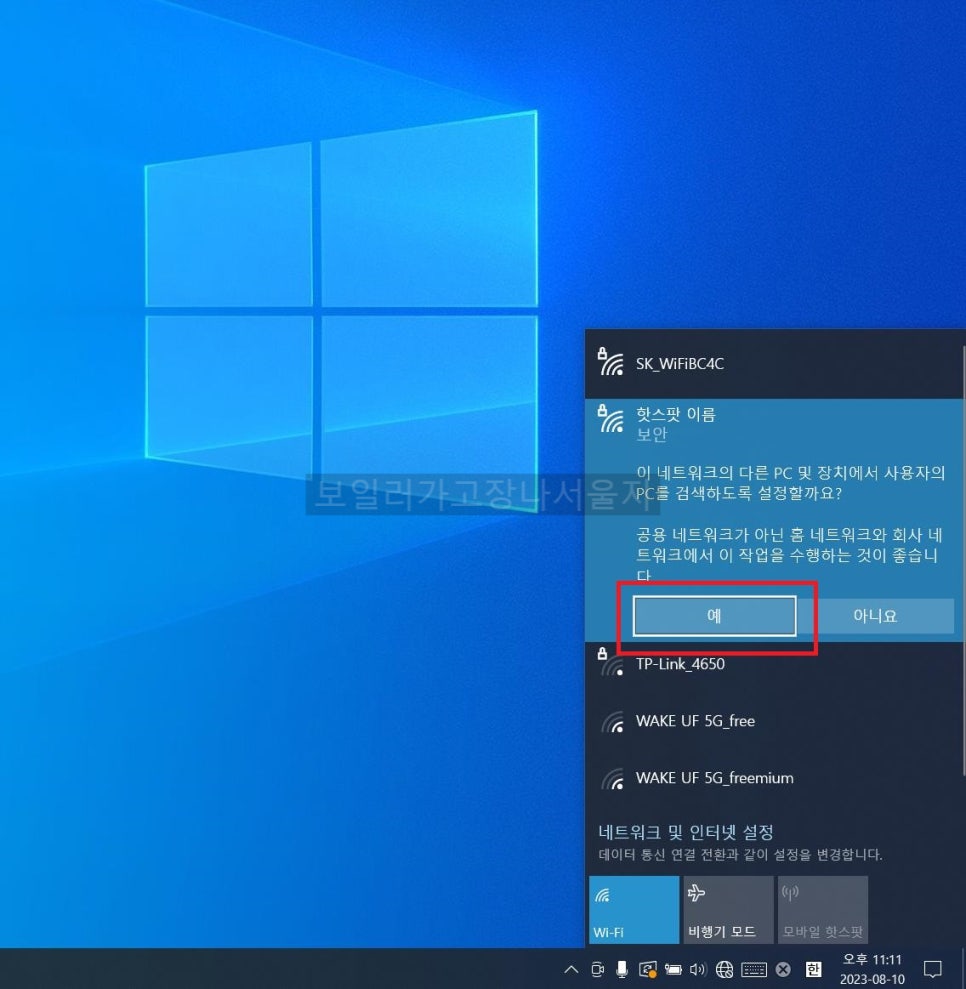Click the camera tray icon
Screen dimensions: 966x989
597,969
